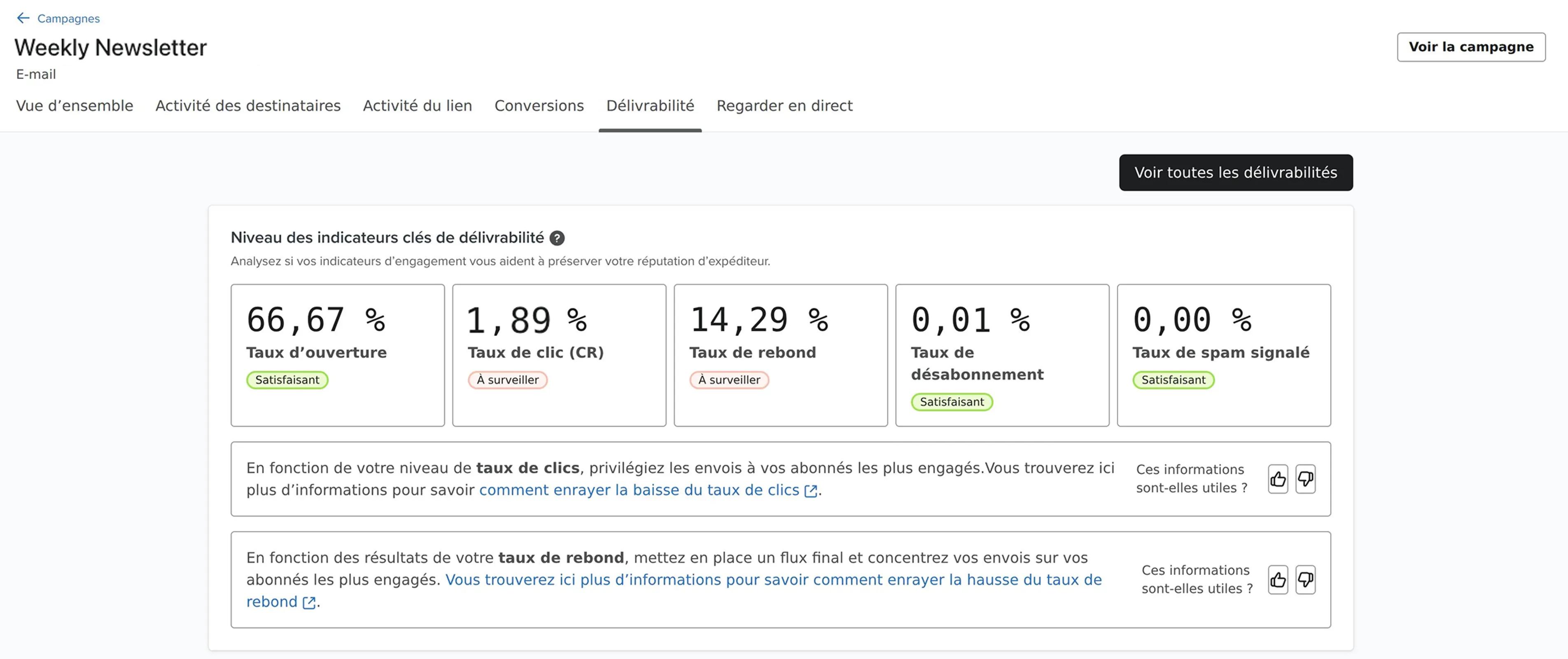This screenshot has width=1568, height=659.
Task: Click Voir toutes les délivrabilités button
Action: [x=1235, y=173]
